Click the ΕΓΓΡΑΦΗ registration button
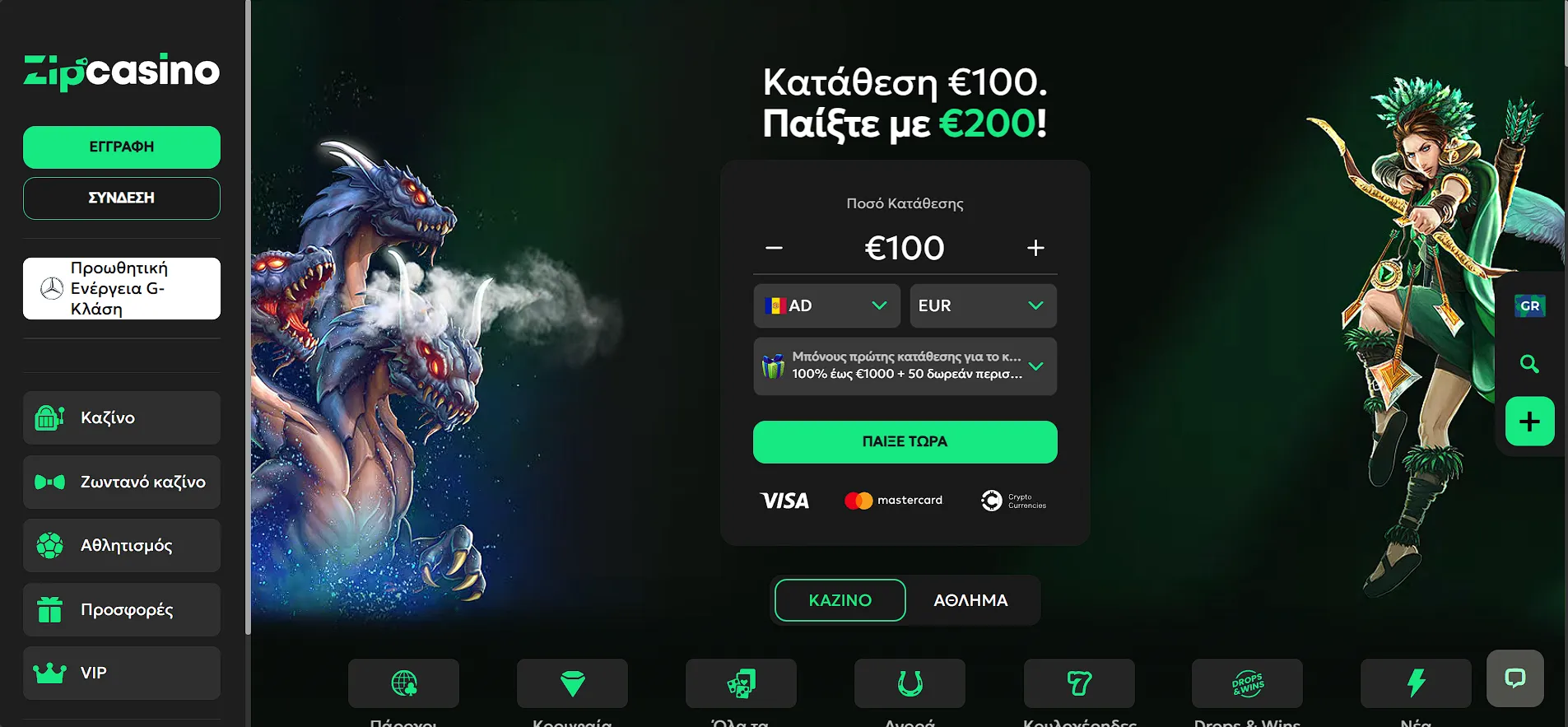The height and width of the screenshot is (727, 1568). (x=122, y=147)
